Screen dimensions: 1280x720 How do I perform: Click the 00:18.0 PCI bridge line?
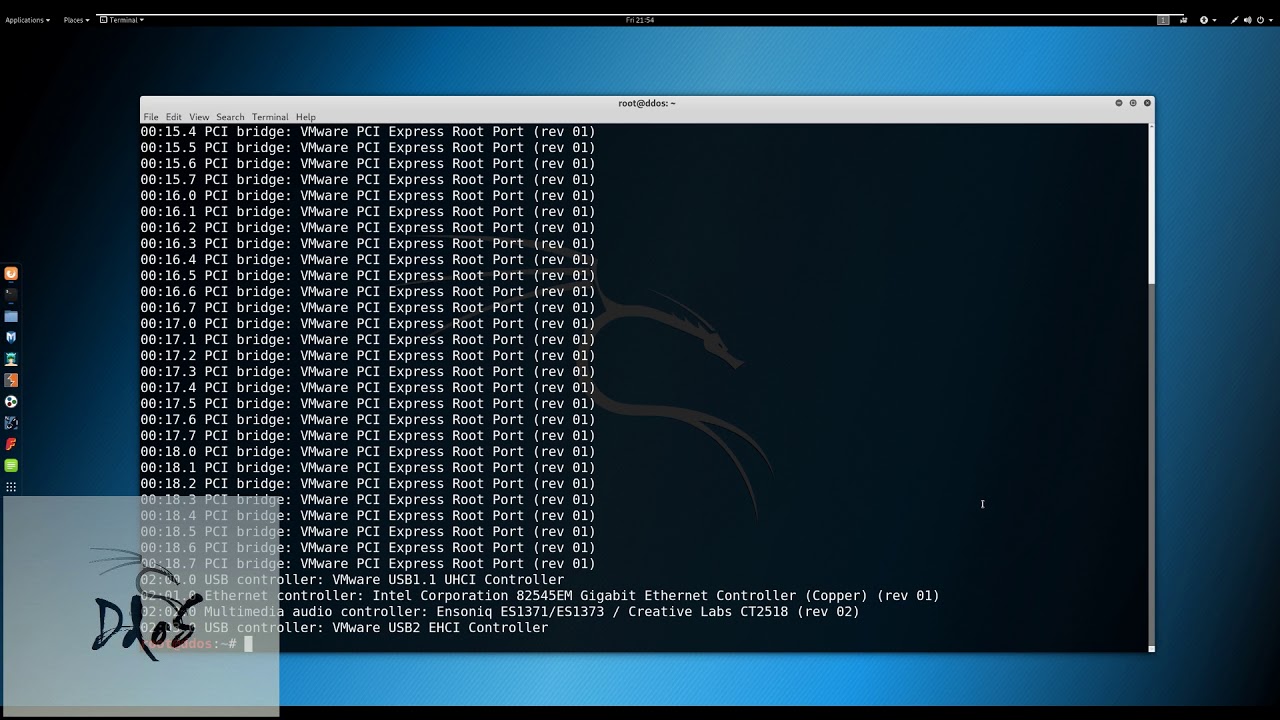coord(368,452)
